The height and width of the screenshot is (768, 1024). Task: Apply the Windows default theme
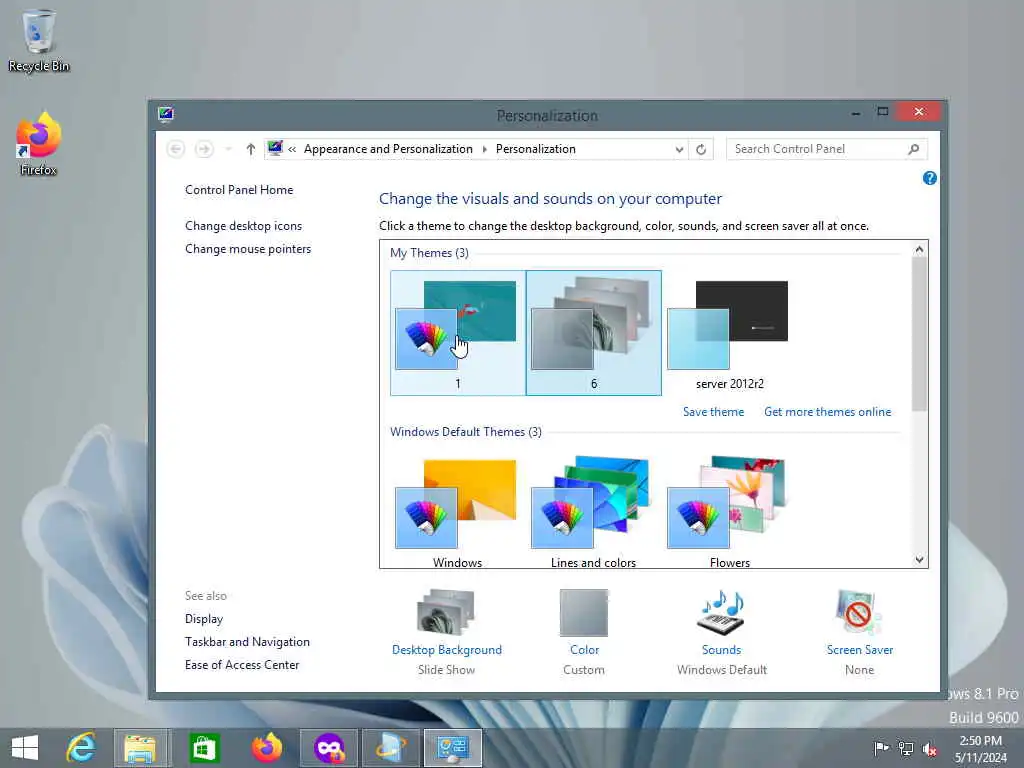point(458,513)
